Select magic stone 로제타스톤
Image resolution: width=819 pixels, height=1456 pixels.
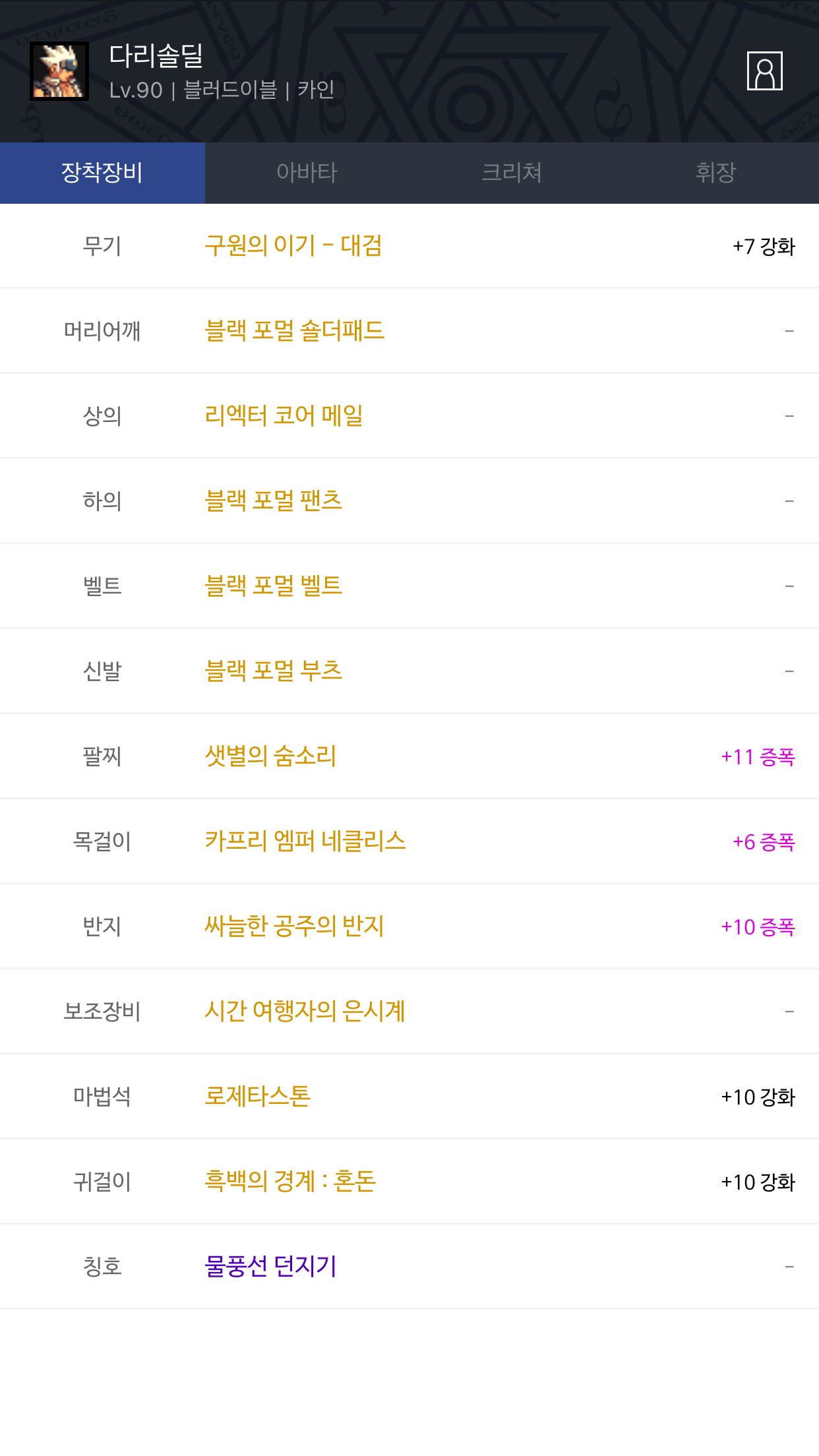point(258,1097)
